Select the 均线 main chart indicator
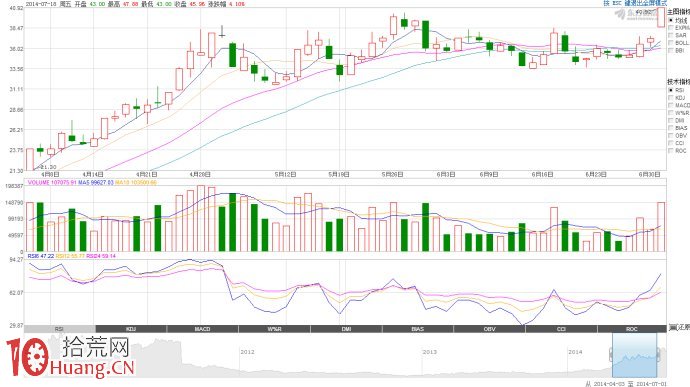This screenshot has width=690, height=387. pos(671,20)
